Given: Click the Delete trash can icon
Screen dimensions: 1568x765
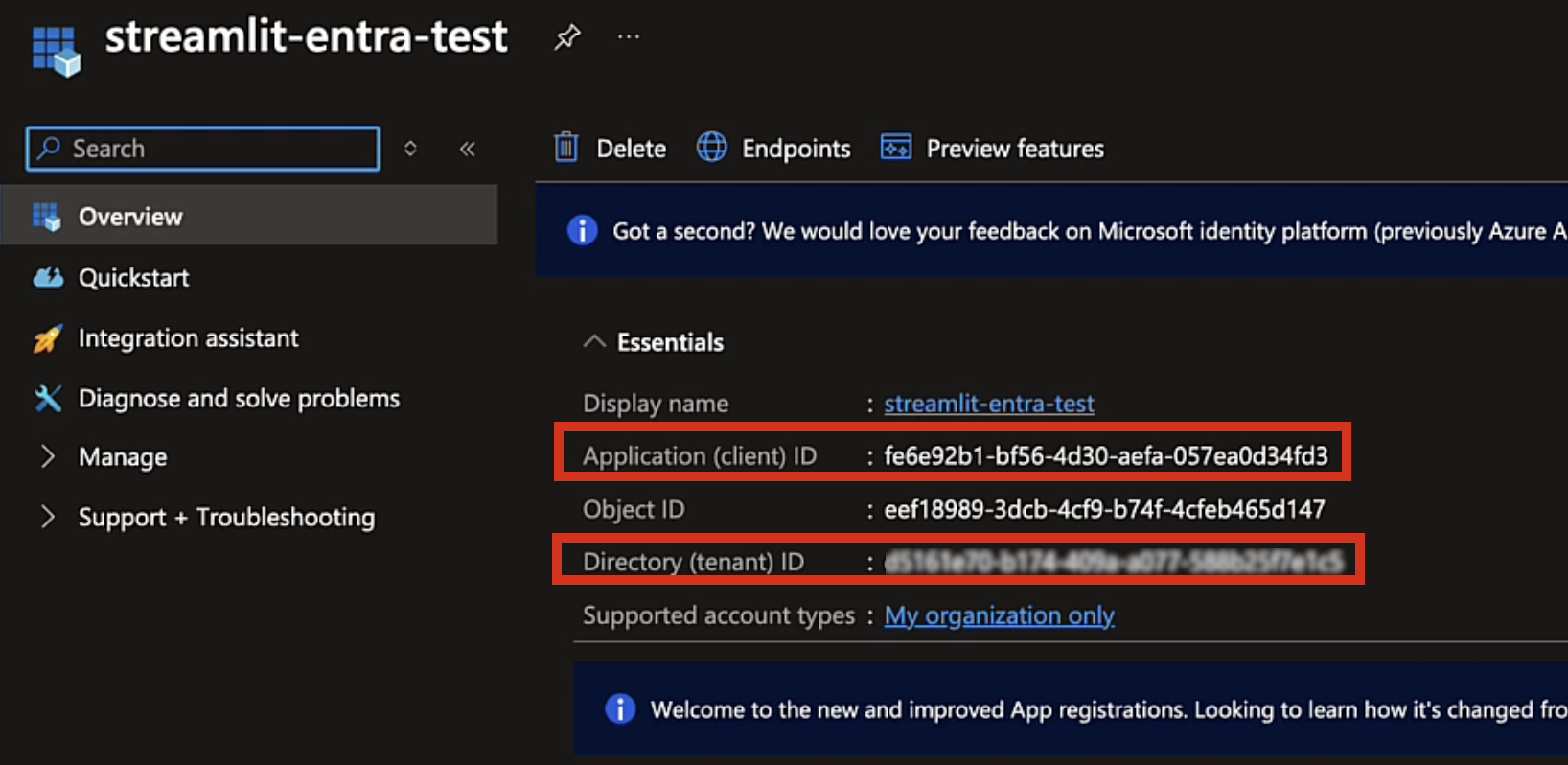Looking at the screenshot, I should pos(566,148).
